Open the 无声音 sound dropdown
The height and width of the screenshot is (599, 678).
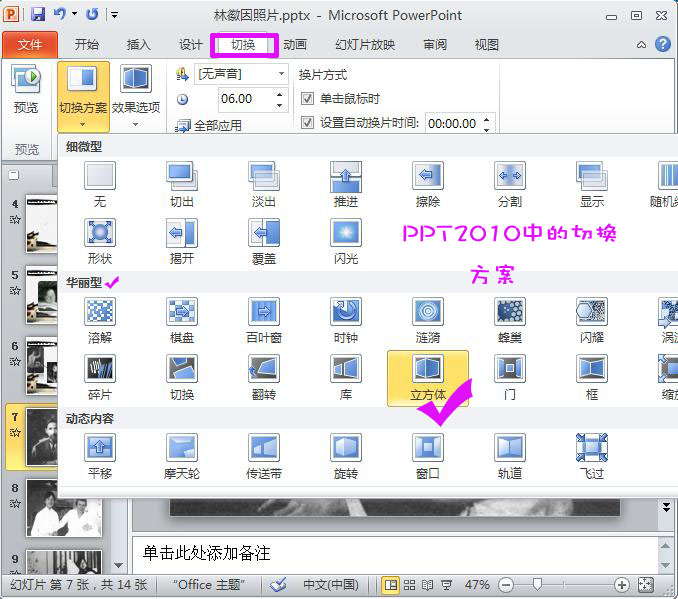(281, 74)
